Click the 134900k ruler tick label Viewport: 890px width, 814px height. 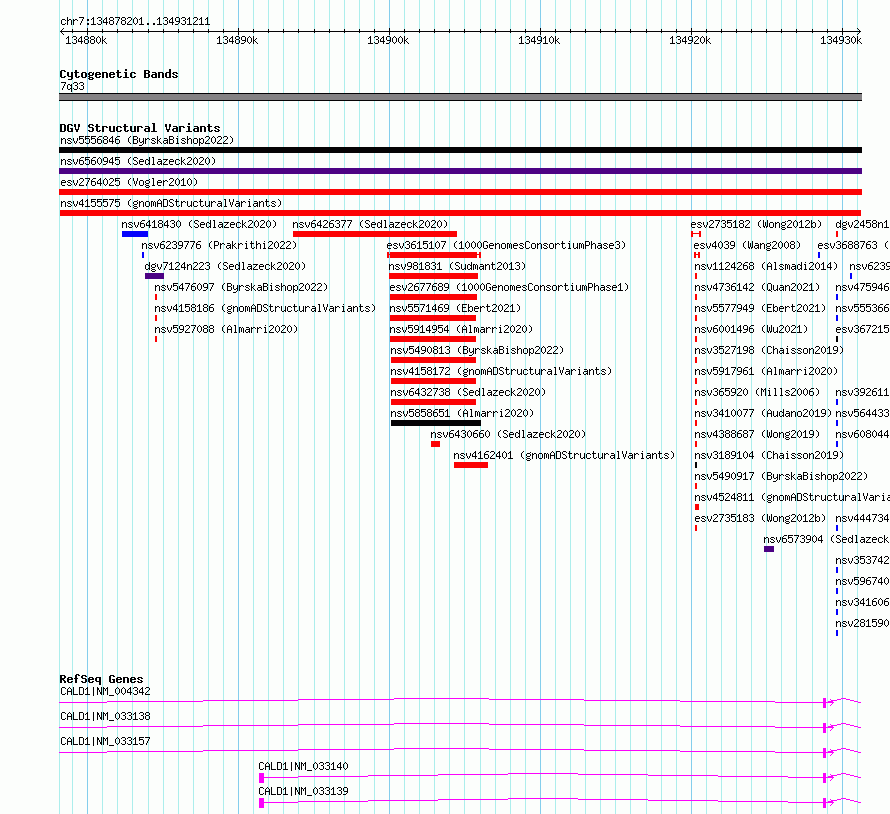click(x=388, y=40)
